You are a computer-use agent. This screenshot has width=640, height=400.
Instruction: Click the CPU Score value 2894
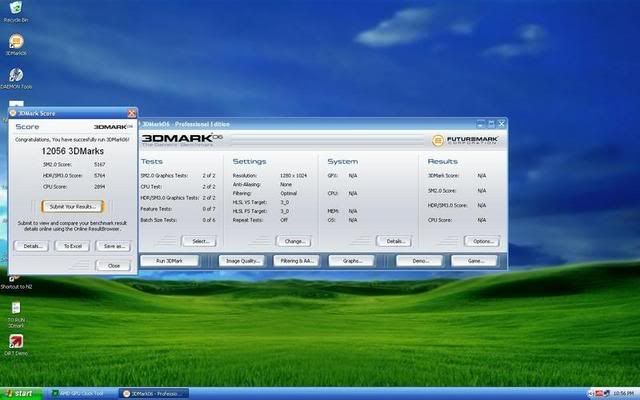point(100,187)
